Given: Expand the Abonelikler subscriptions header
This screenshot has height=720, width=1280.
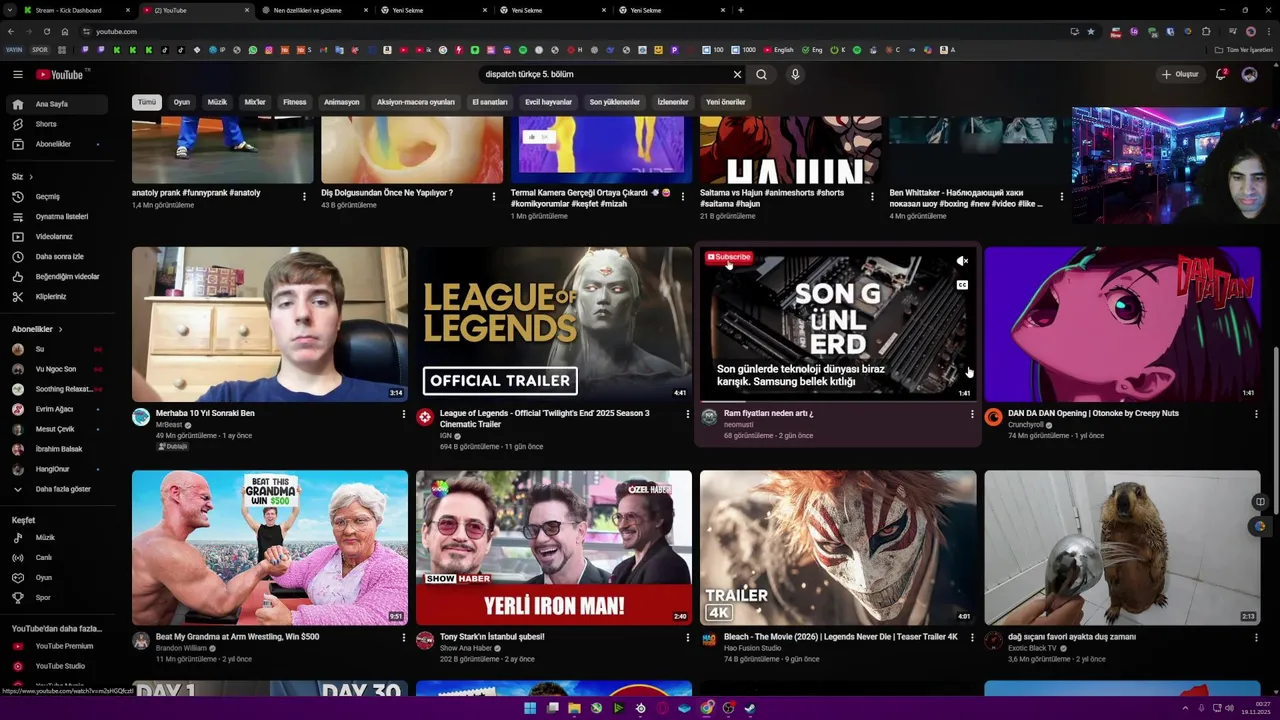Looking at the screenshot, I should 37,329.
